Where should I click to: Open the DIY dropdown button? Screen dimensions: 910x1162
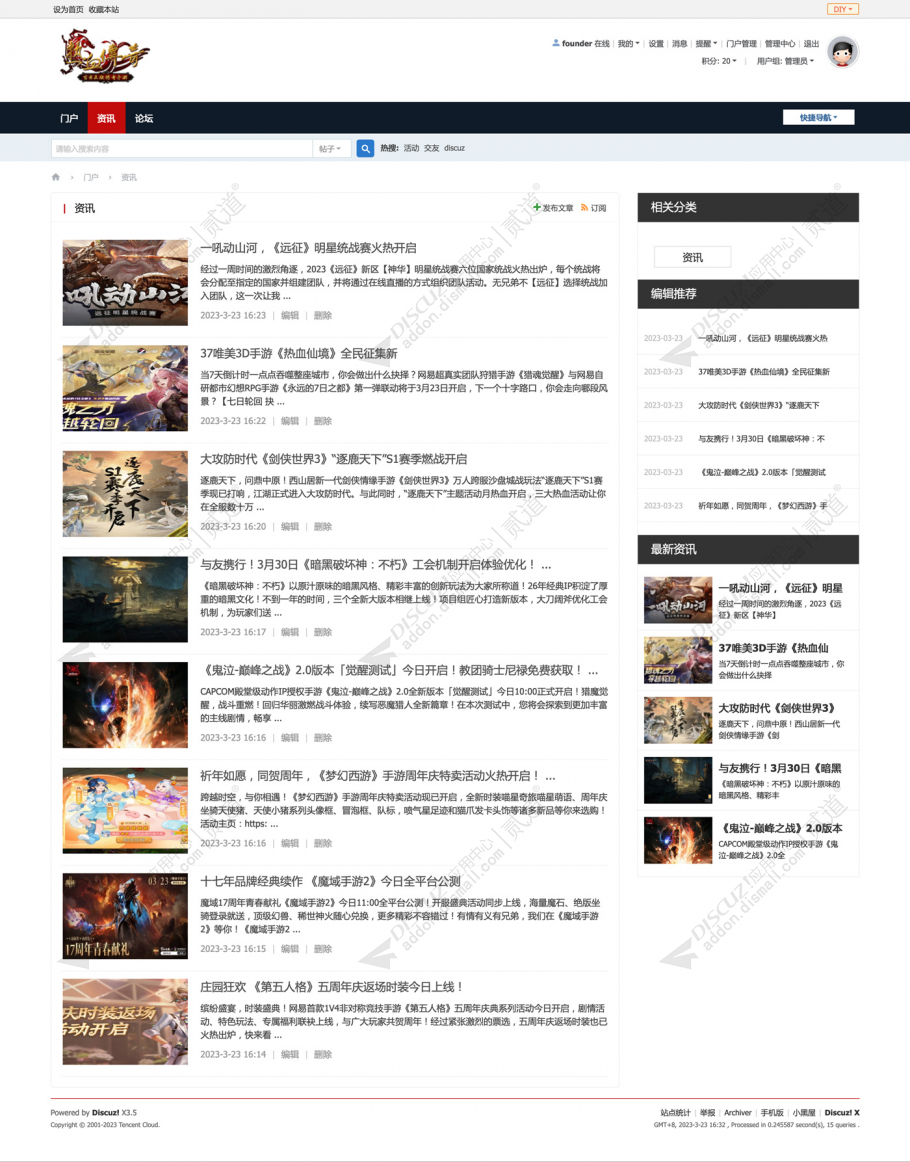(x=843, y=9)
